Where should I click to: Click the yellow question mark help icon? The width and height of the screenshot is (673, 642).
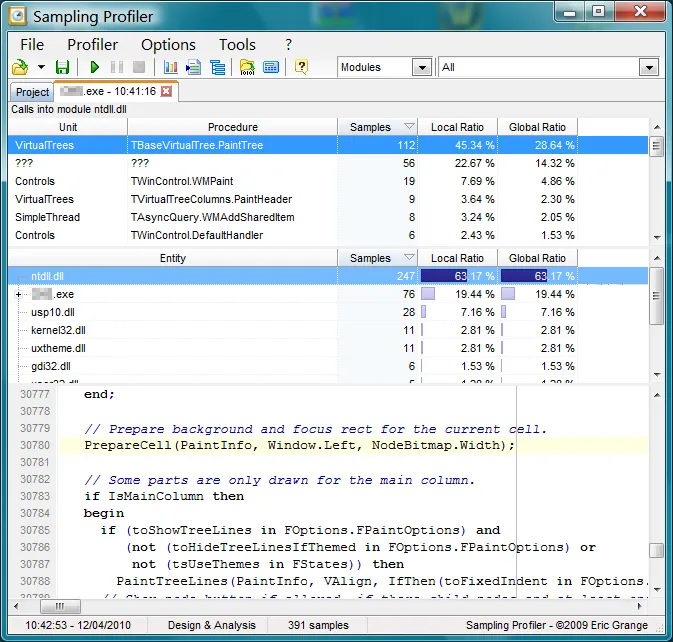(x=301, y=67)
